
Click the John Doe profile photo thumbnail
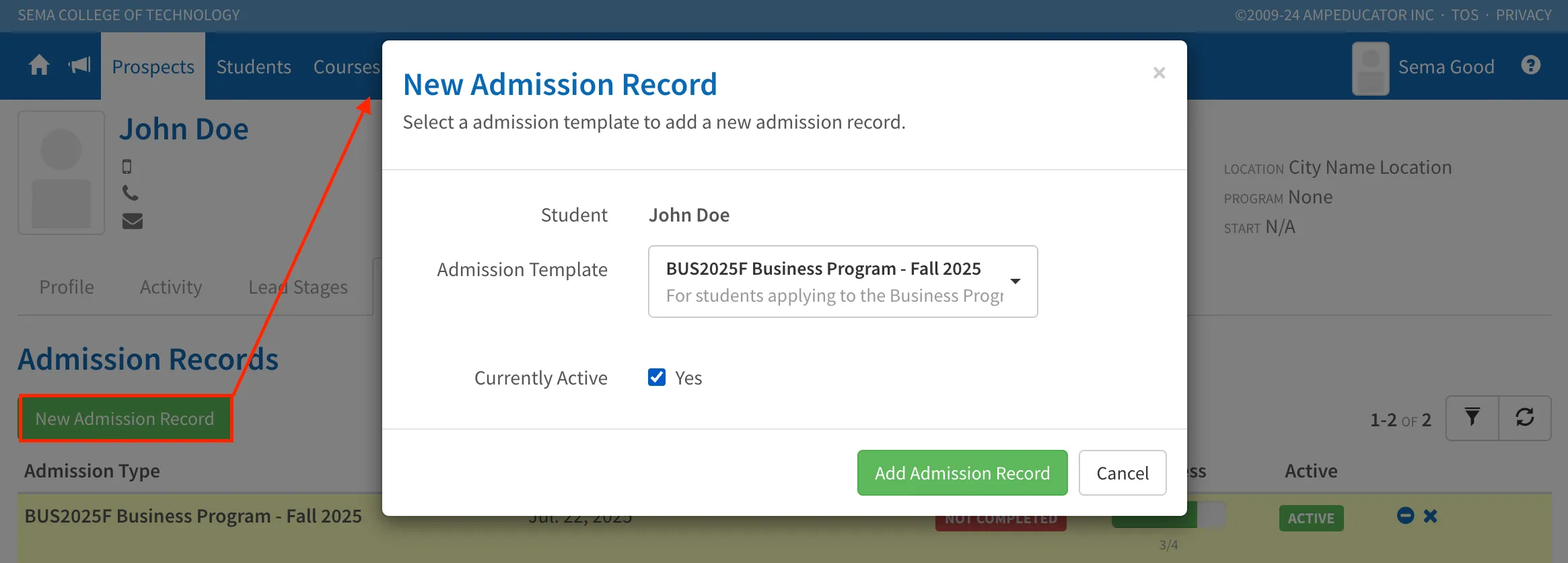pyautogui.click(x=61, y=173)
